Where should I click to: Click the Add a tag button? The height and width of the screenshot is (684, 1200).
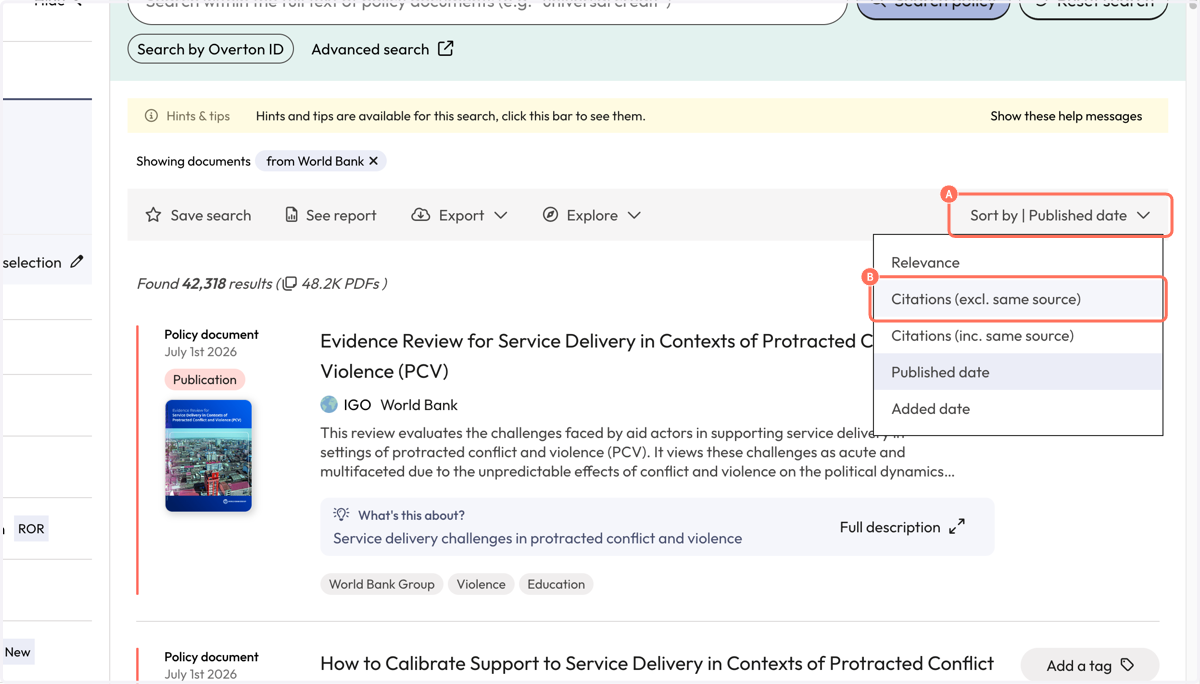pos(1090,665)
